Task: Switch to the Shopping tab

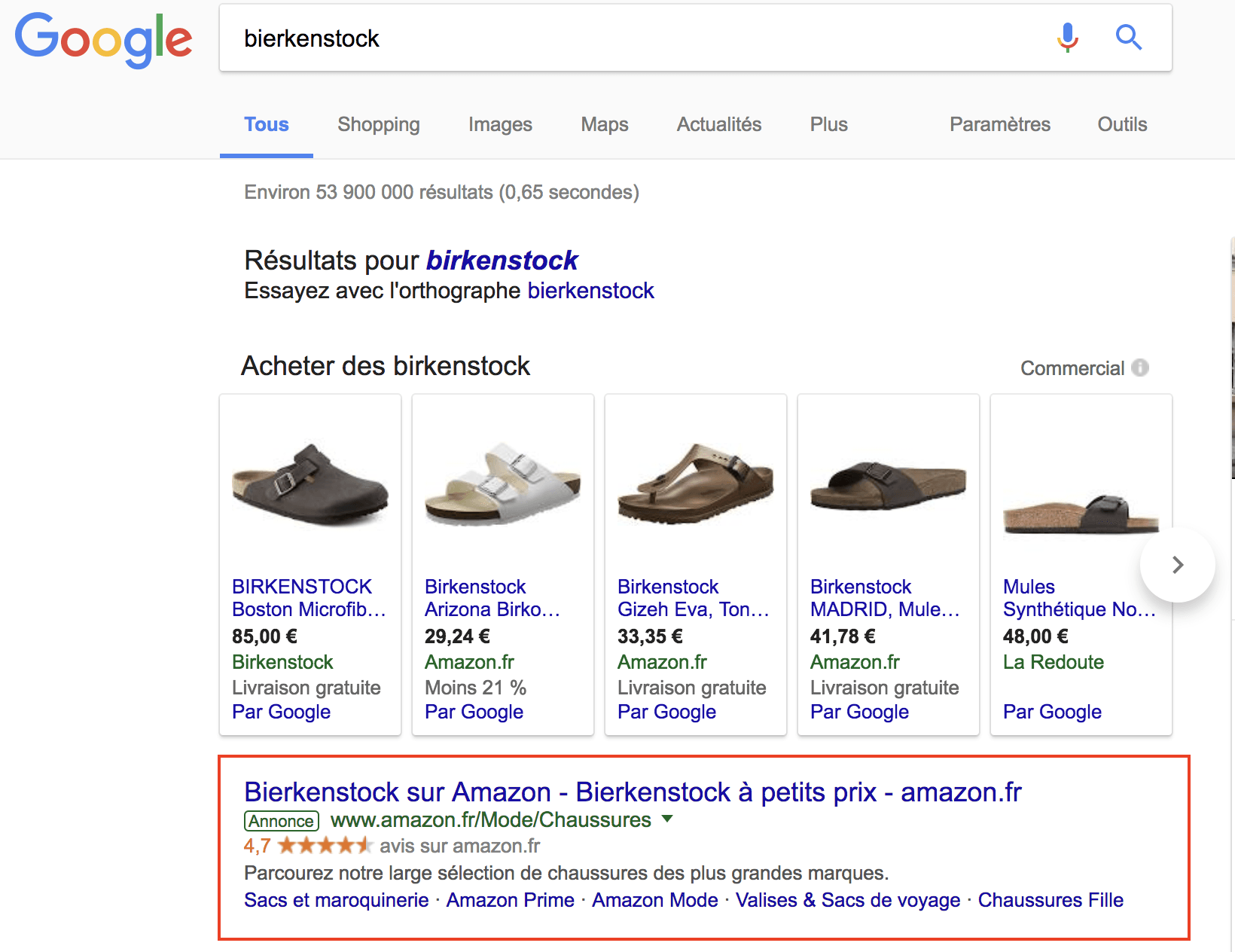Action: point(379,124)
